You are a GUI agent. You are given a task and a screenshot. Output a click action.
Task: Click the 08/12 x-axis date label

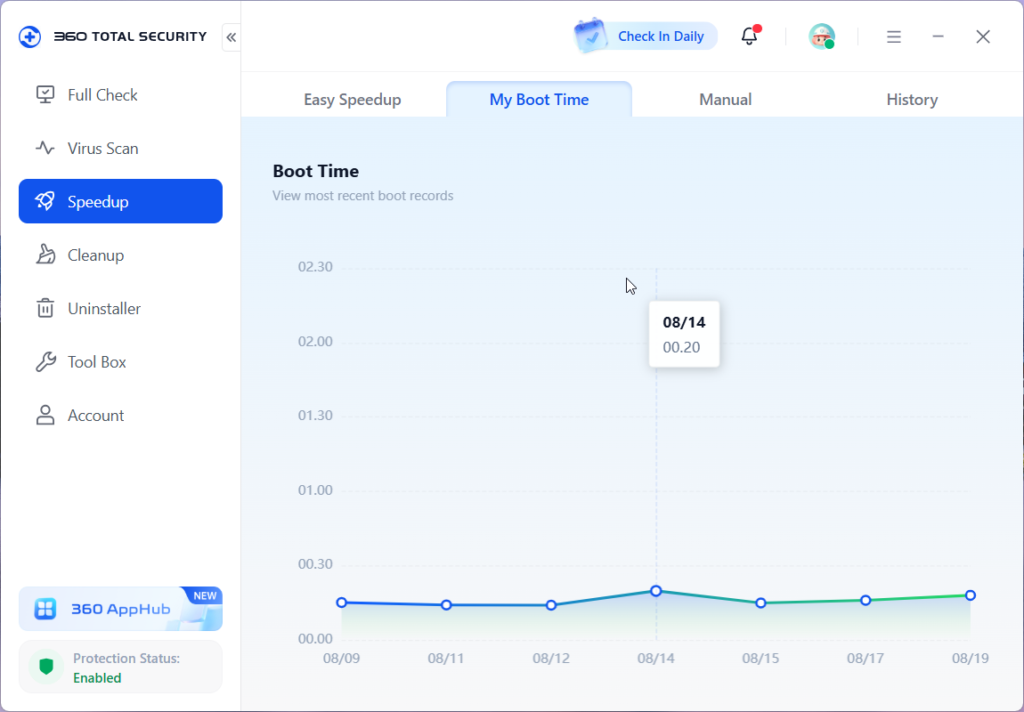(x=551, y=658)
